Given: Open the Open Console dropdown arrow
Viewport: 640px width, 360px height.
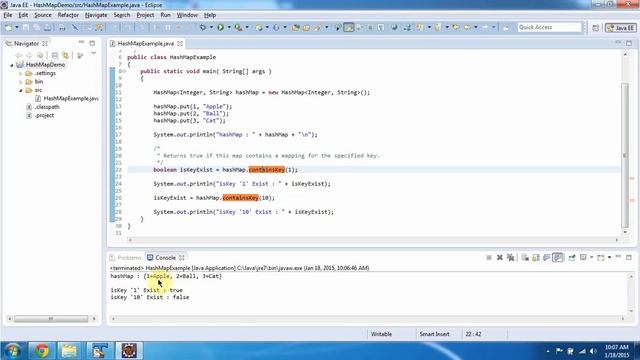Looking at the screenshot, I should pyautogui.click(x=609, y=258).
